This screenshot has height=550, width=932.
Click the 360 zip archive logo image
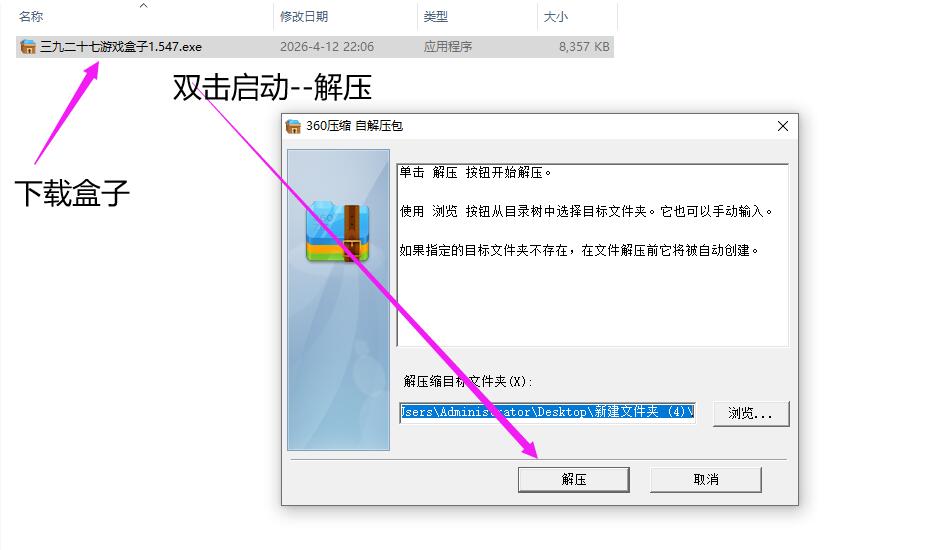pos(338,233)
